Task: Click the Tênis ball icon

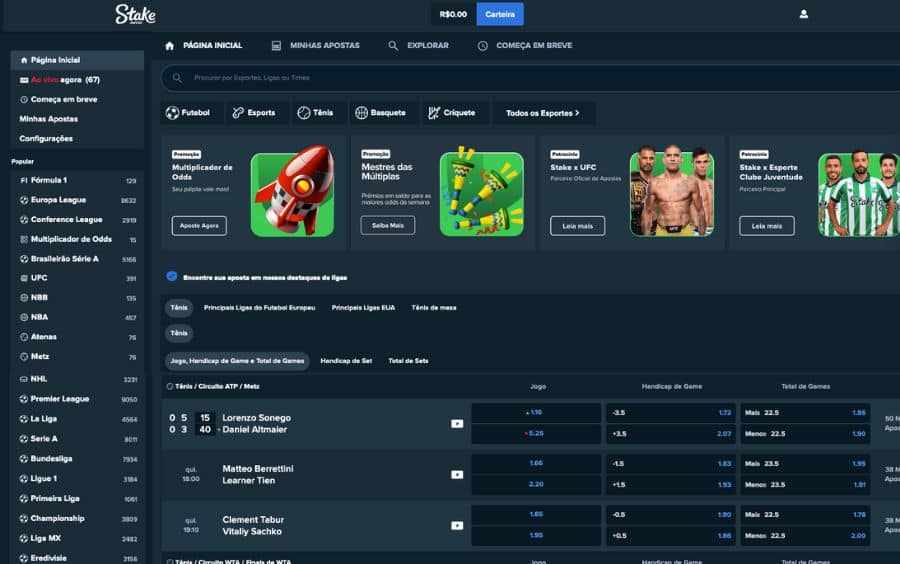Action: coord(304,113)
